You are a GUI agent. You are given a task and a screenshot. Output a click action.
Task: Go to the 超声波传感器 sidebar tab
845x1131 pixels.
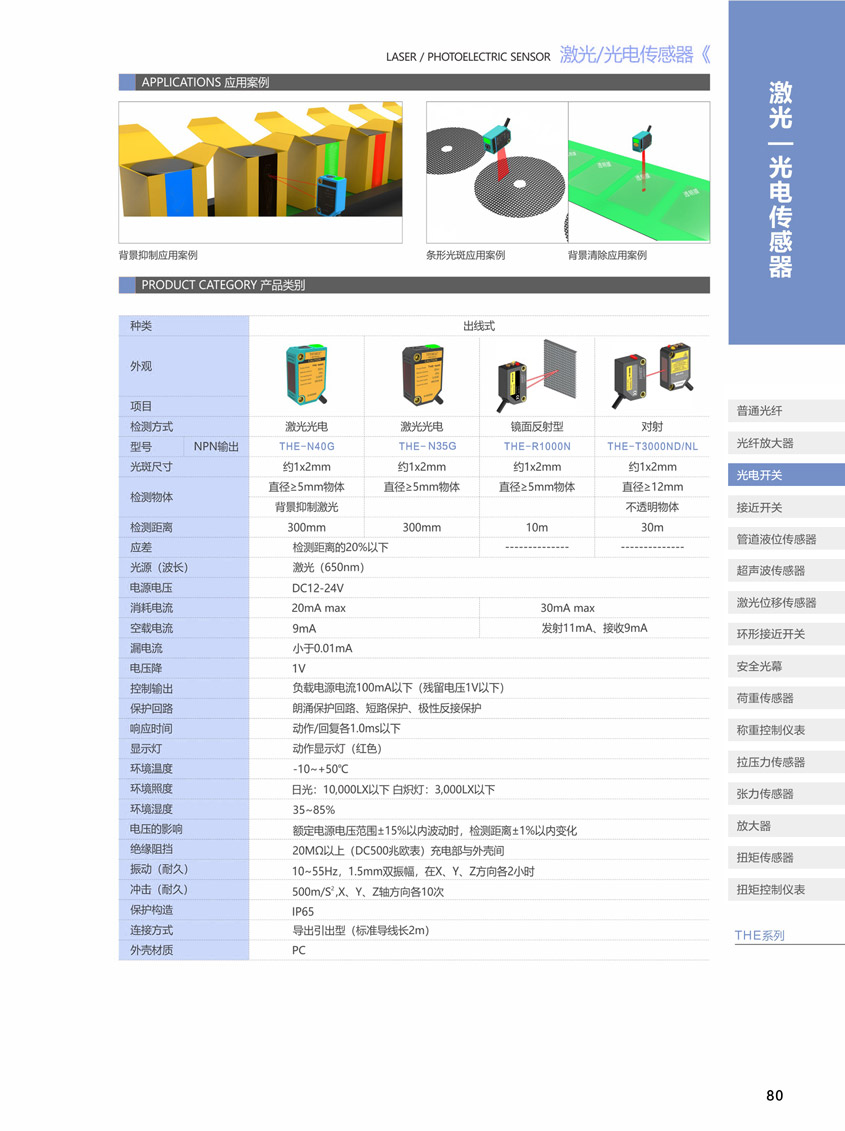[x=786, y=571]
